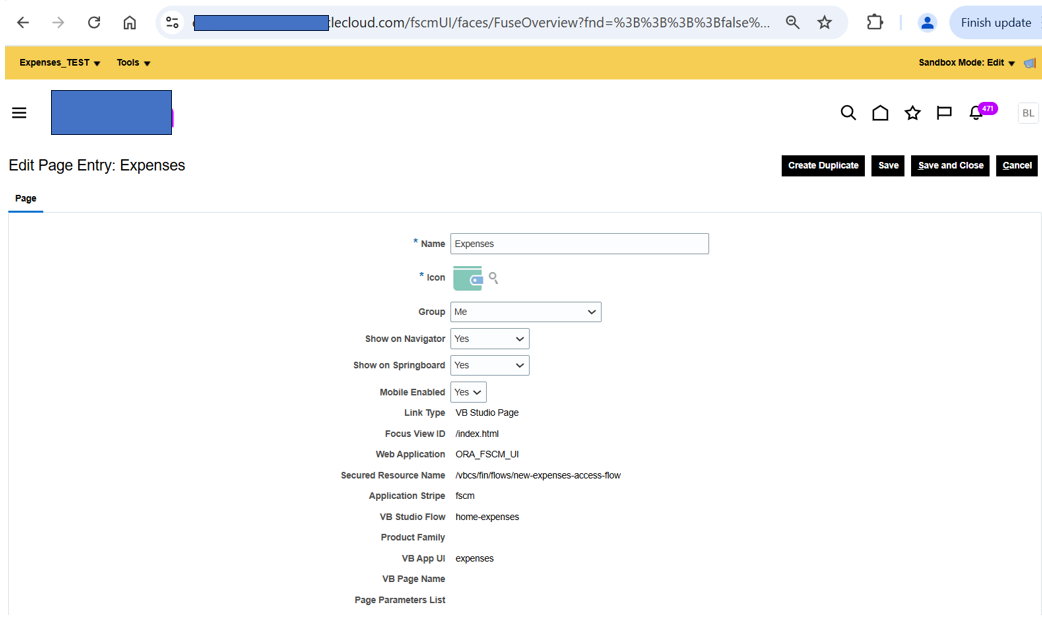Search for a different icon

493,278
